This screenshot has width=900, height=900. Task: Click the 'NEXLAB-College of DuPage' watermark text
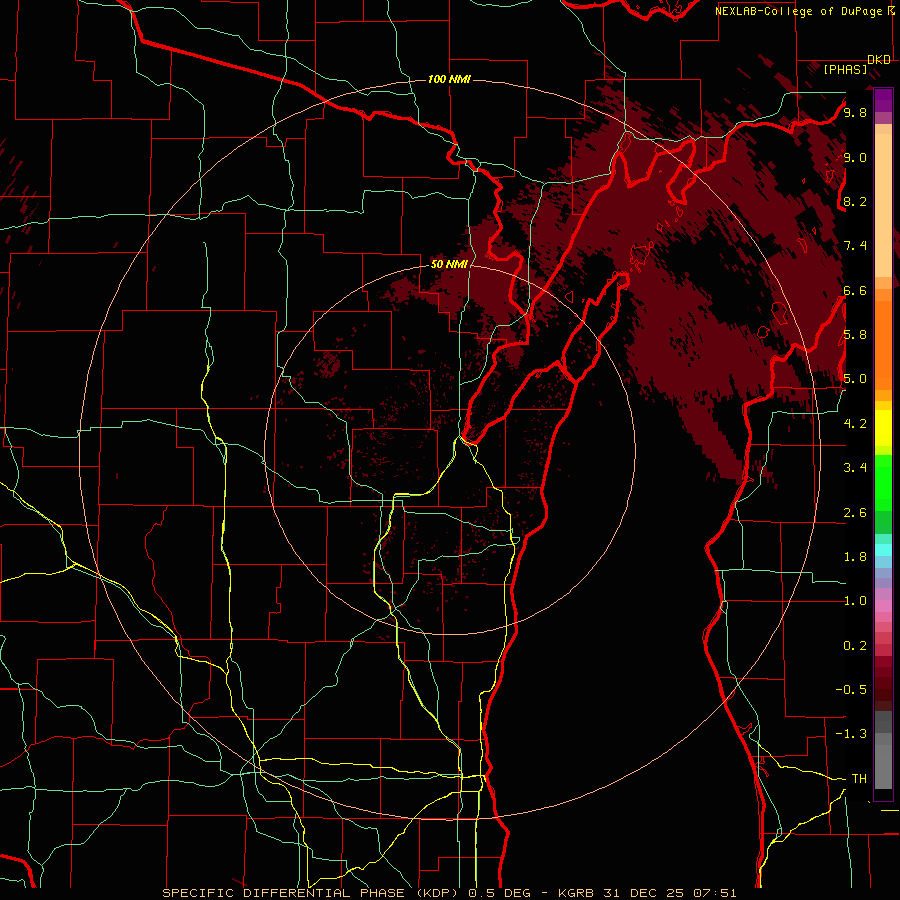(x=799, y=11)
